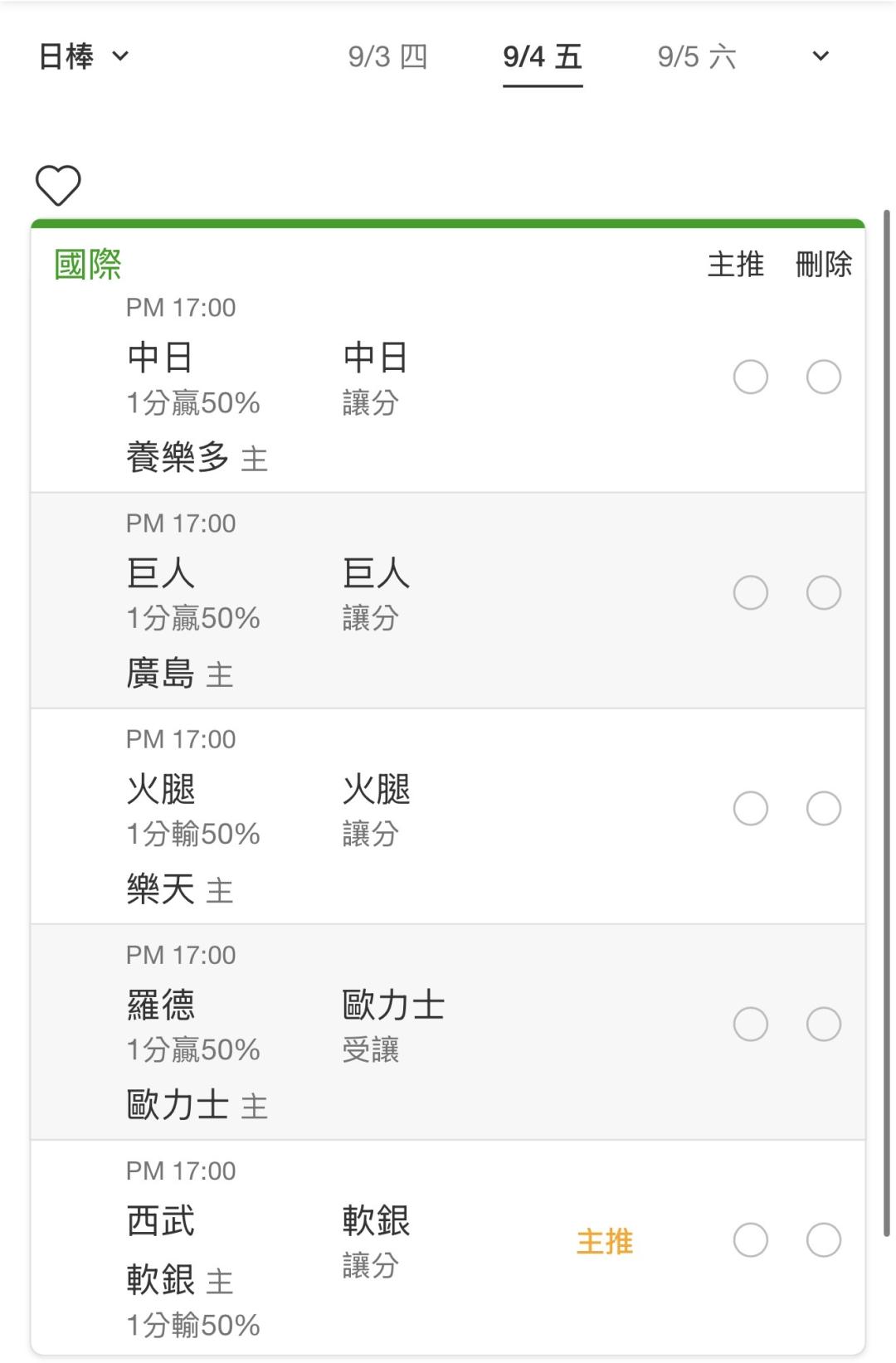Viewport: 896px width, 1363px height.
Task: Select 刪除 radio for 軟銀 game
Action: (824, 1240)
